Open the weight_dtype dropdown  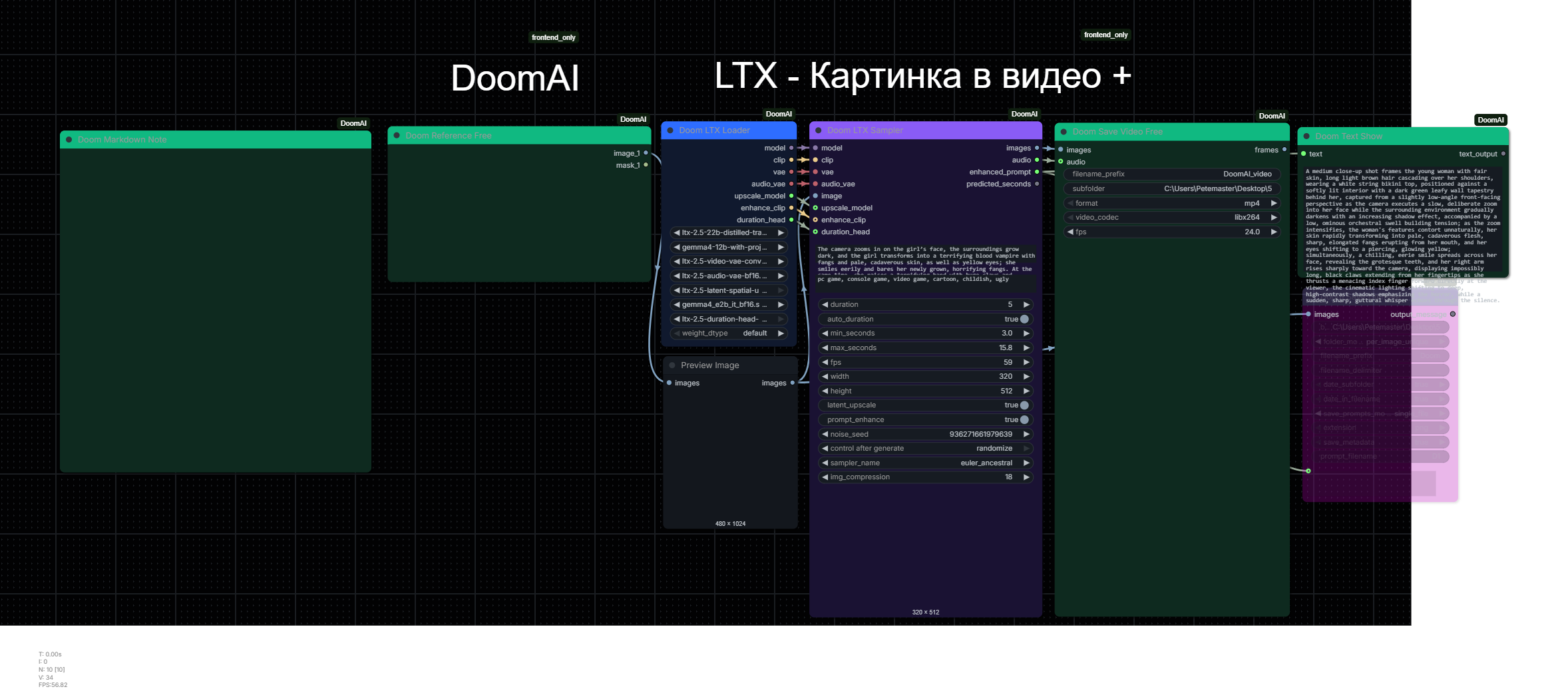pyautogui.click(x=729, y=333)
